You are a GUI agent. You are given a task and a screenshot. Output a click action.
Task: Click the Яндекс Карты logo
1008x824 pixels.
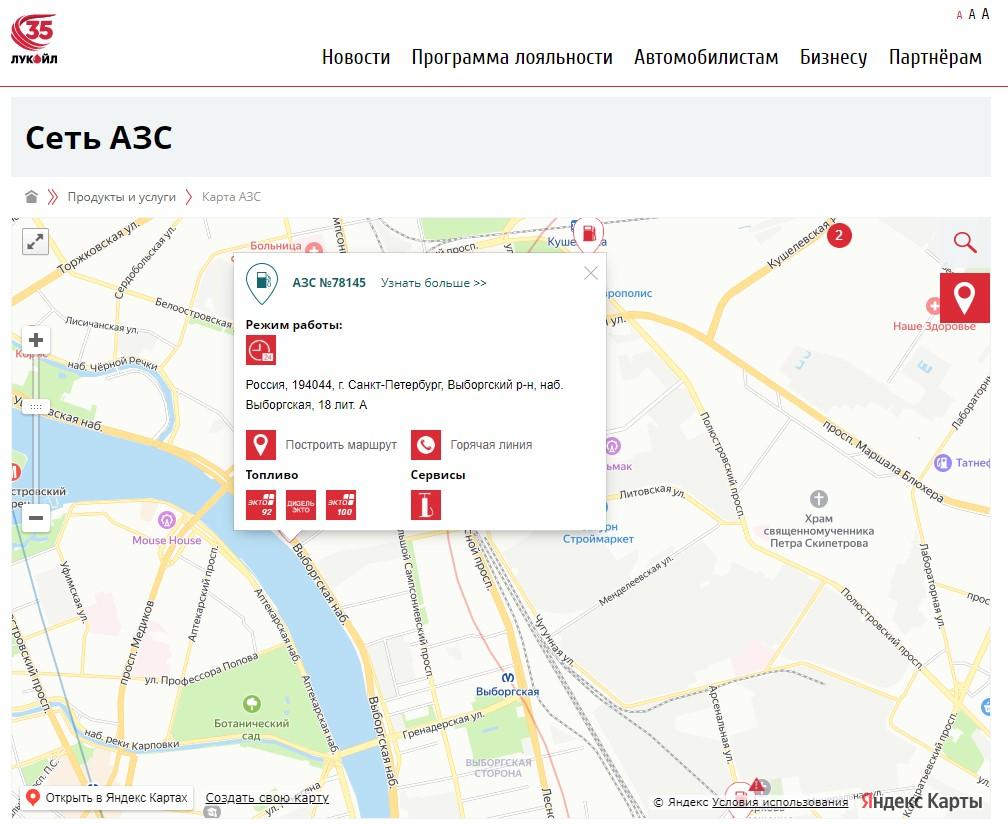(921, 801)
